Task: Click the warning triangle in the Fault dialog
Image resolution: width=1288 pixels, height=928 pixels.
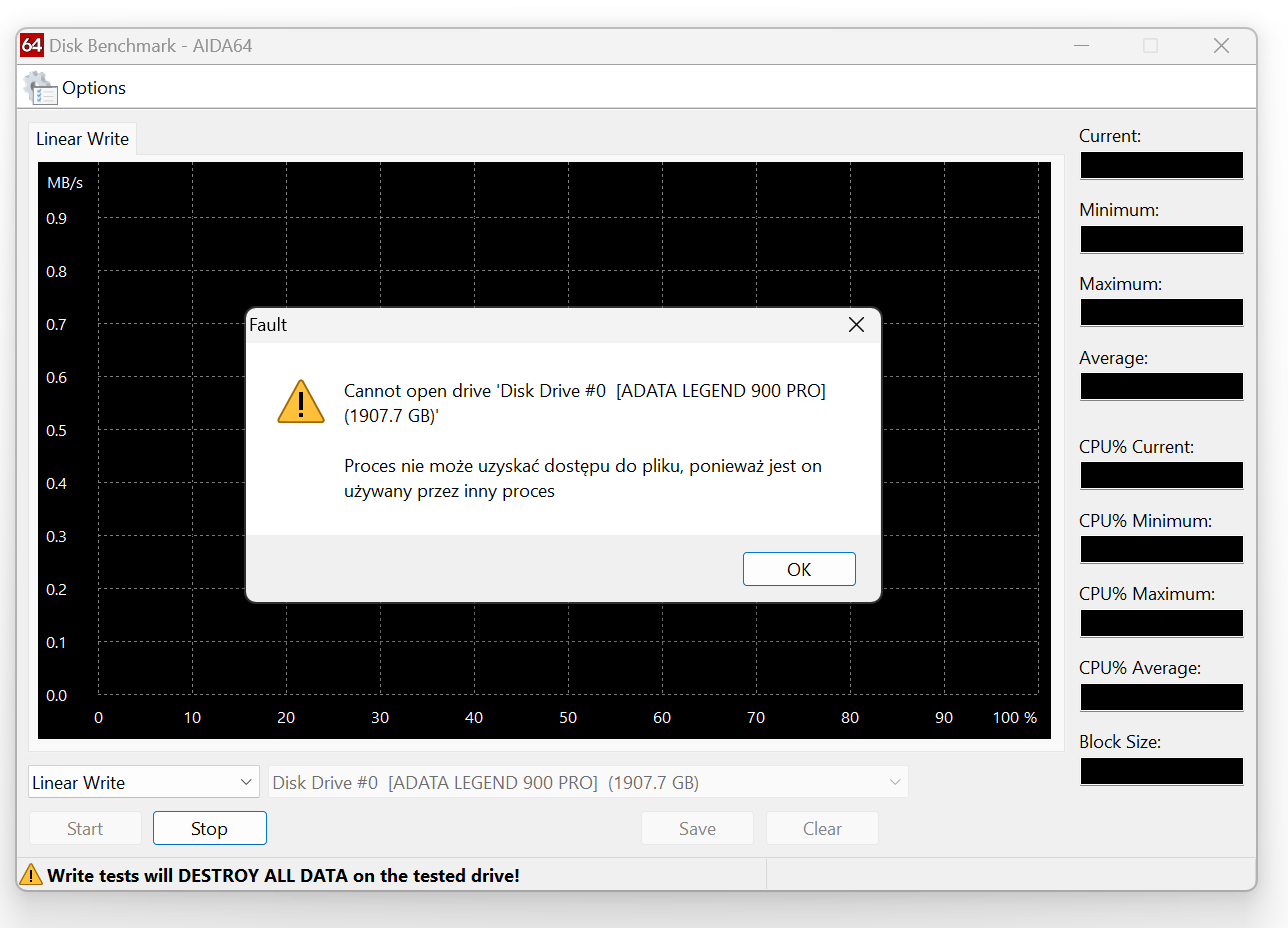Action: (x=300, y=402)
